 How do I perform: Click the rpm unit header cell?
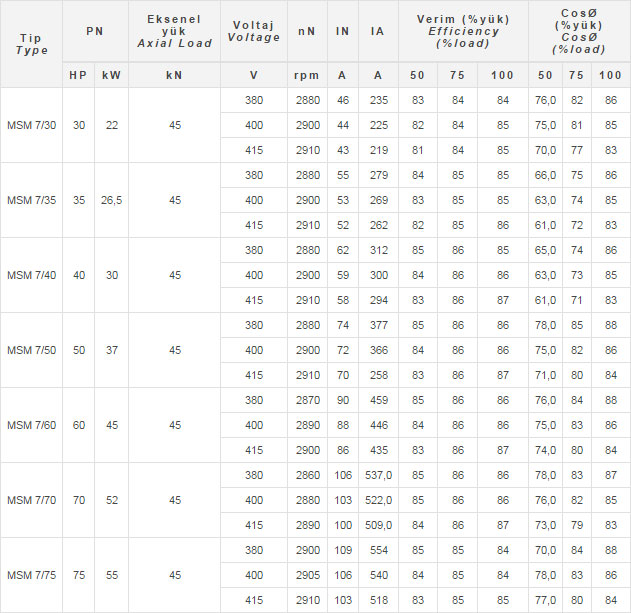point(307,75)
